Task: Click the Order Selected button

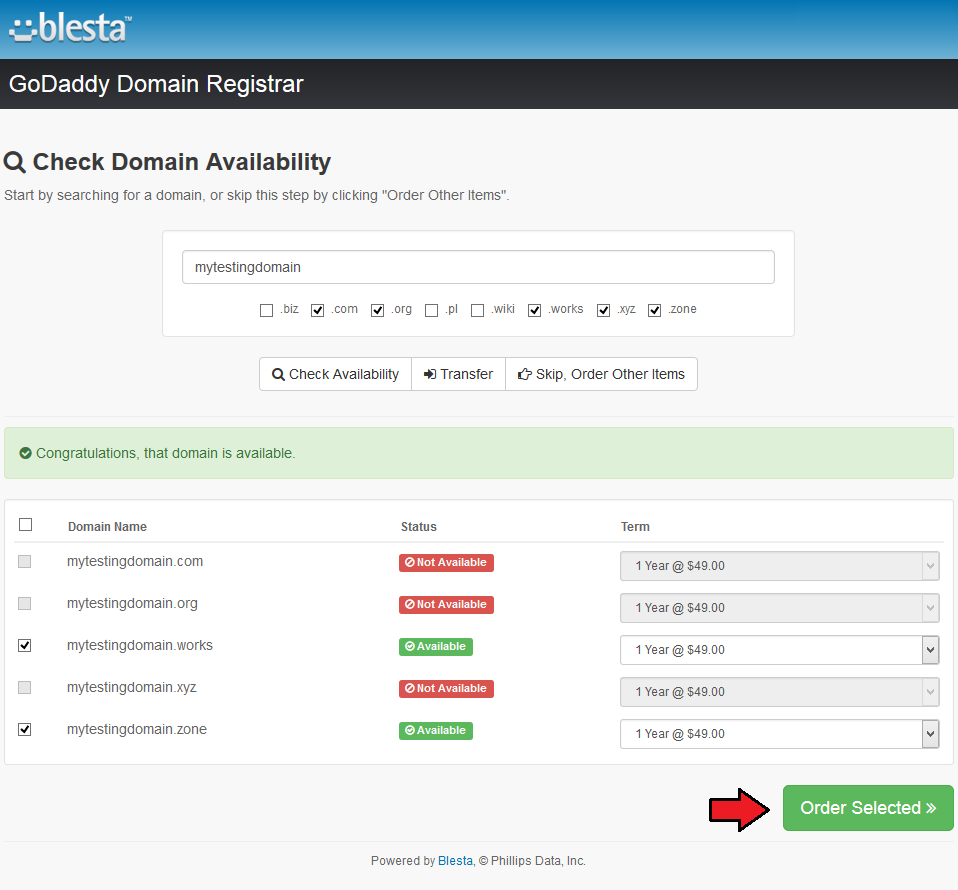Action: pyautogui.click(x=868, y=808)
